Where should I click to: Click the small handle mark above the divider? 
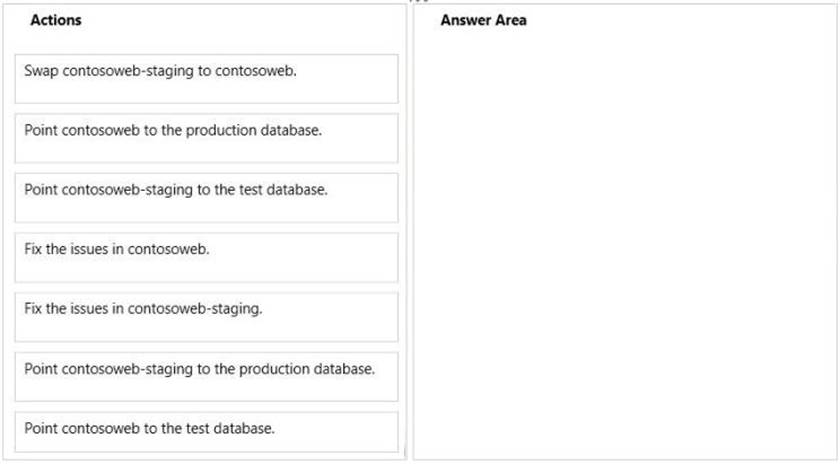pos(418,2)
